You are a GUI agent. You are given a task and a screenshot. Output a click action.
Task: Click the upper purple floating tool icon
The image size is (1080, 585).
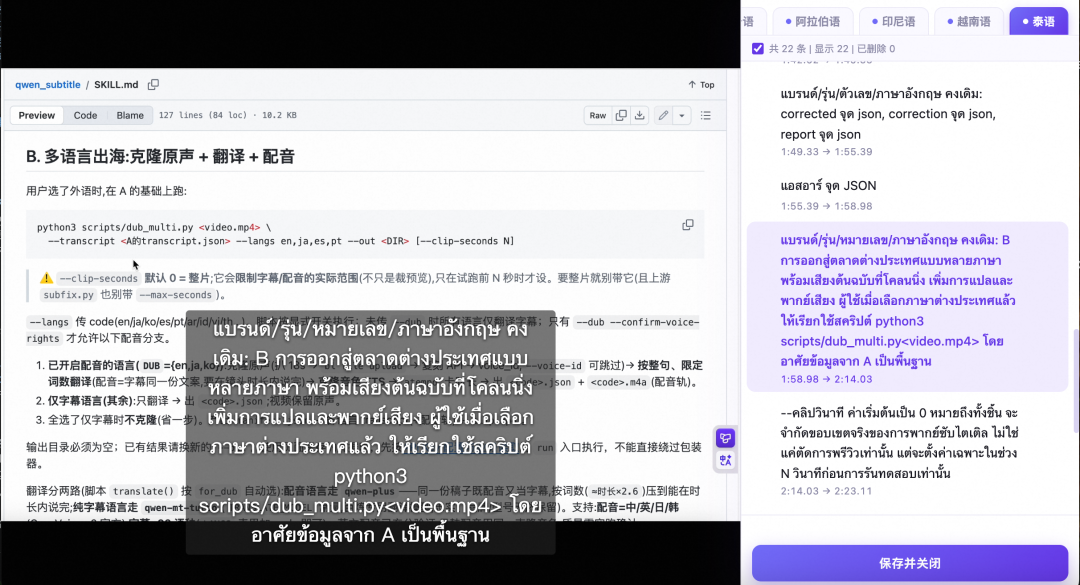(x=725, y=438)
